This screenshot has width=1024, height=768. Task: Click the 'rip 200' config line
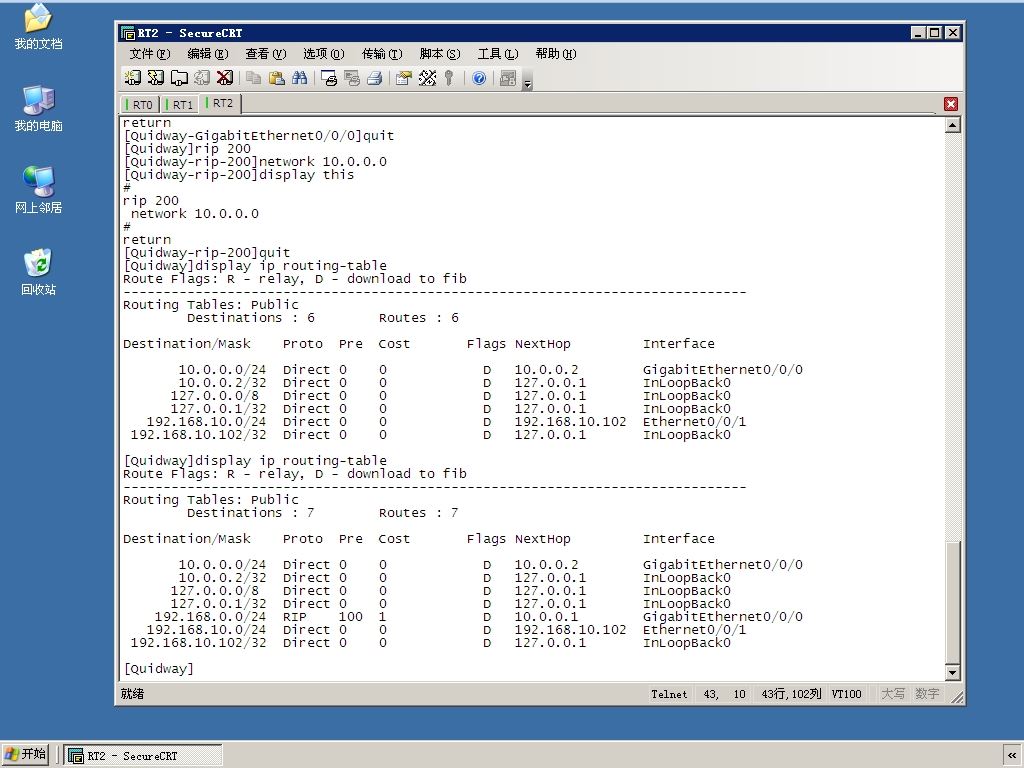point(151,200)
